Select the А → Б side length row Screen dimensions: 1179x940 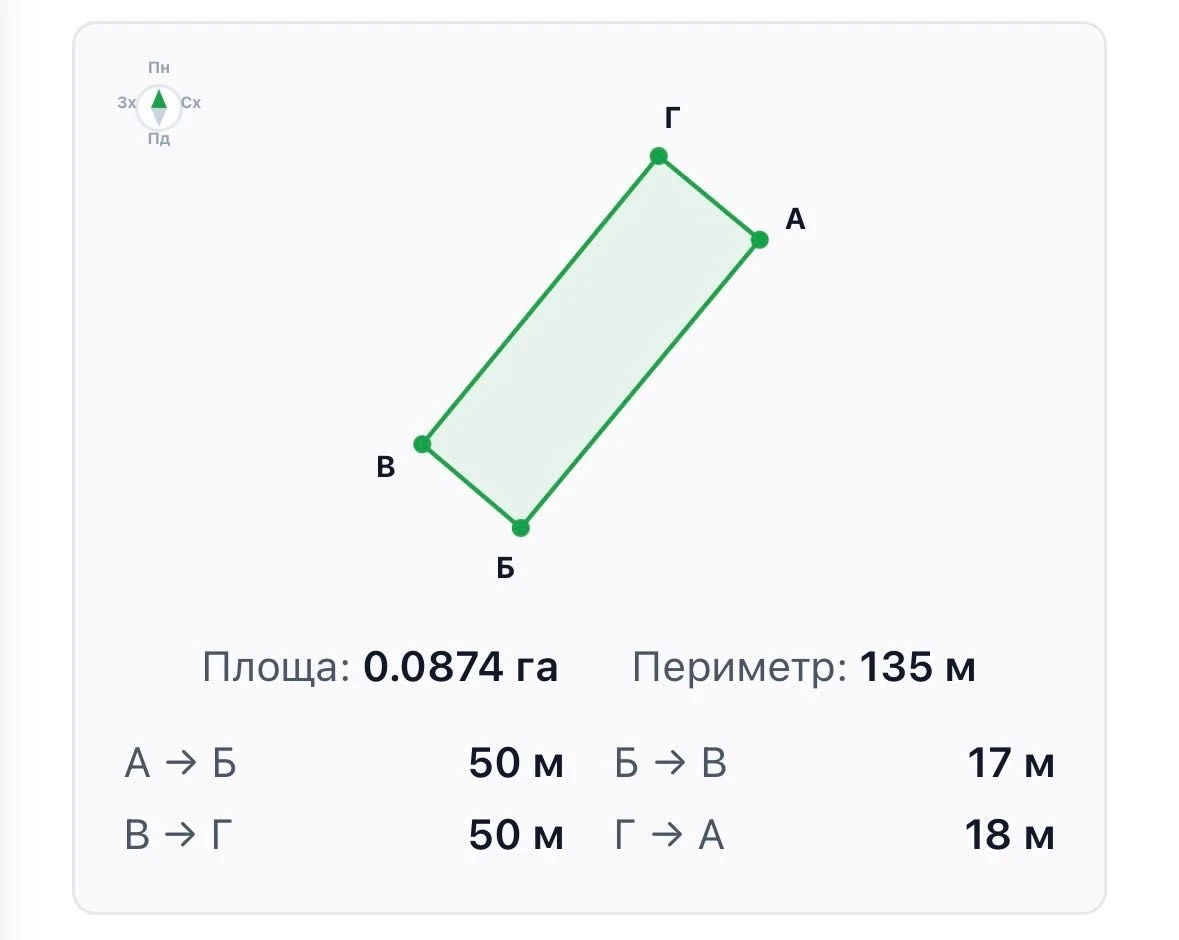(344, 763)
